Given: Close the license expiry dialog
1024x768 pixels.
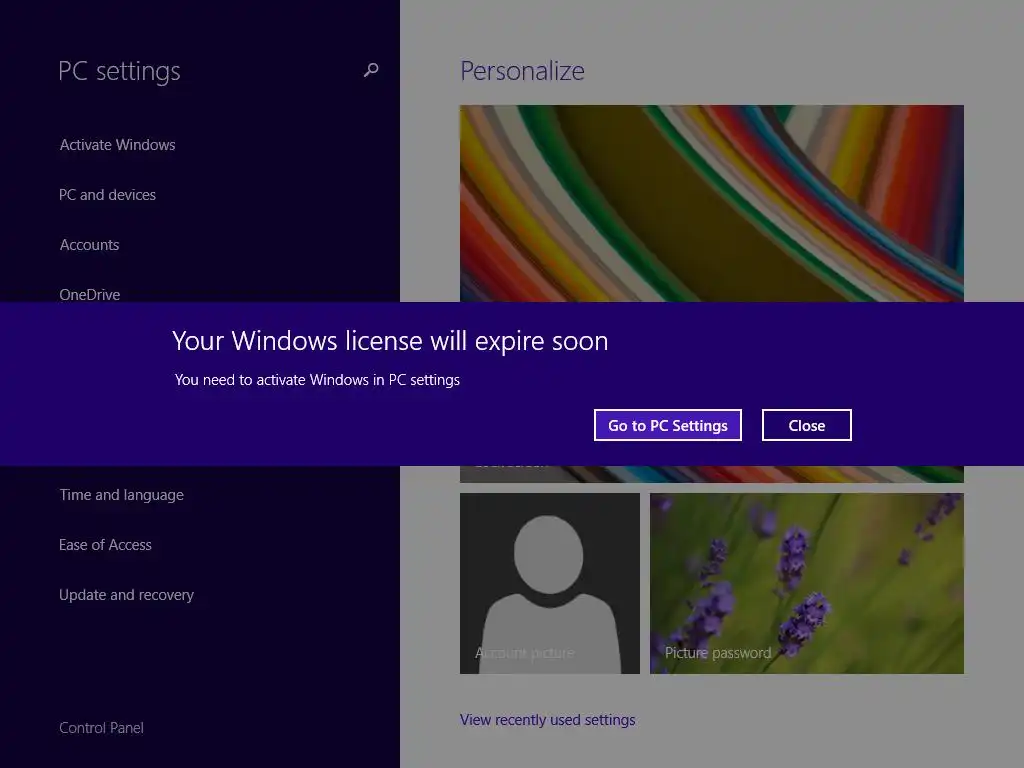Looking at the screenshot, I should (x=807, y=425).
